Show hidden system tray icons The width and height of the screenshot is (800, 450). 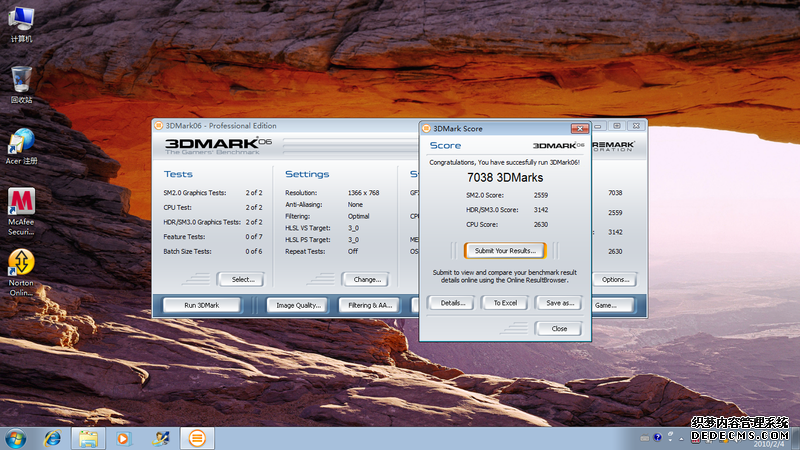pyautogui.click(x=681, y=438)
